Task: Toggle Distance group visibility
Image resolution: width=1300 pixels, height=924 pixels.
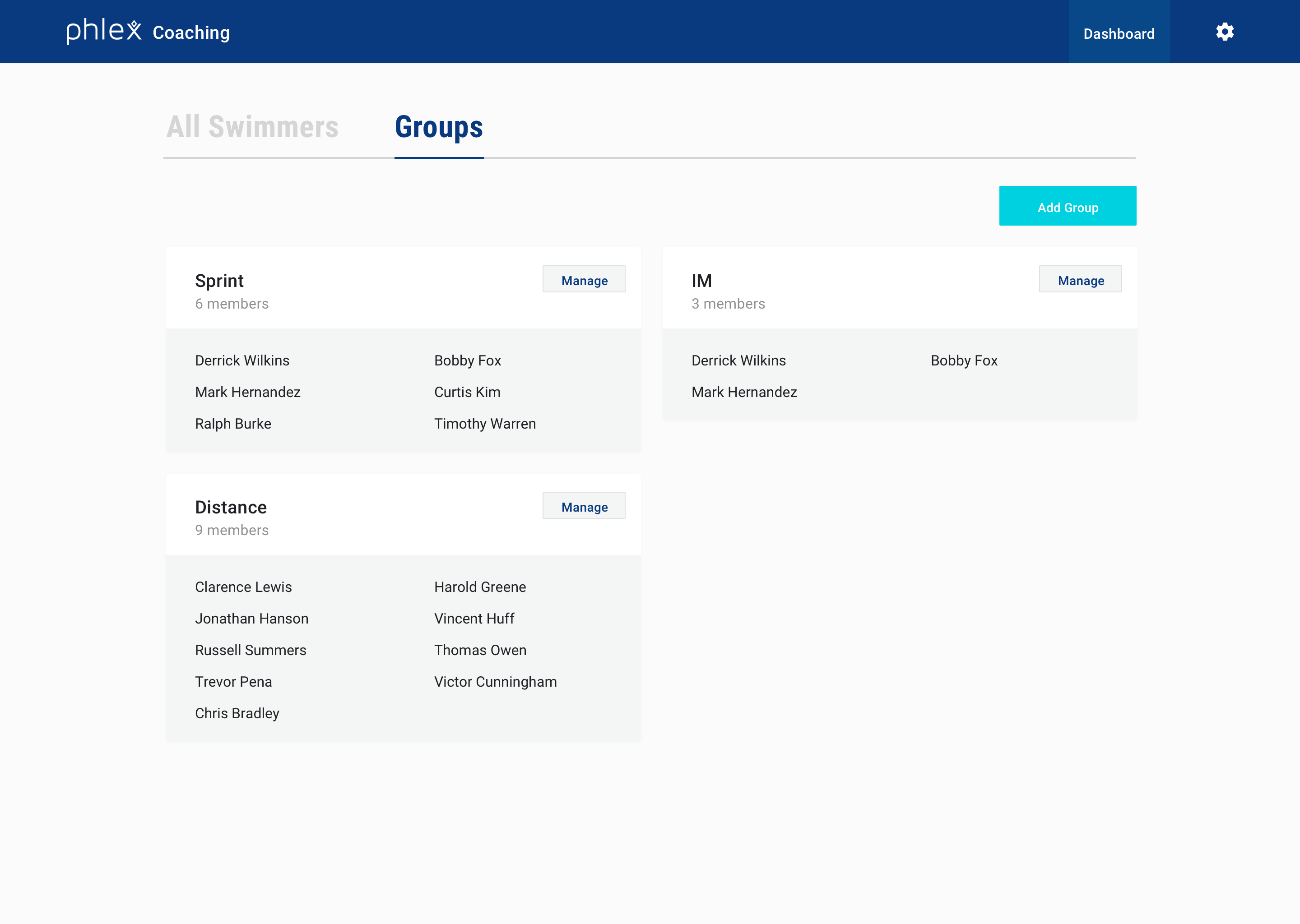Action: click(x=230, y=506)
